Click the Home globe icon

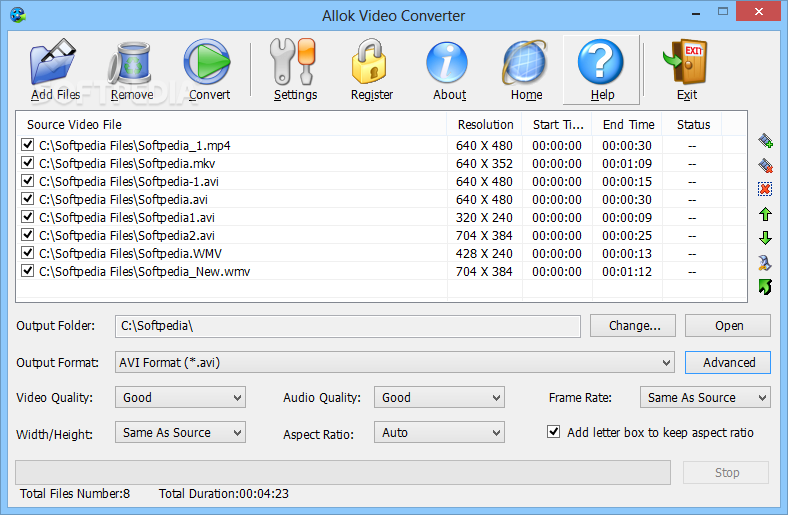(x=525, y=63)
